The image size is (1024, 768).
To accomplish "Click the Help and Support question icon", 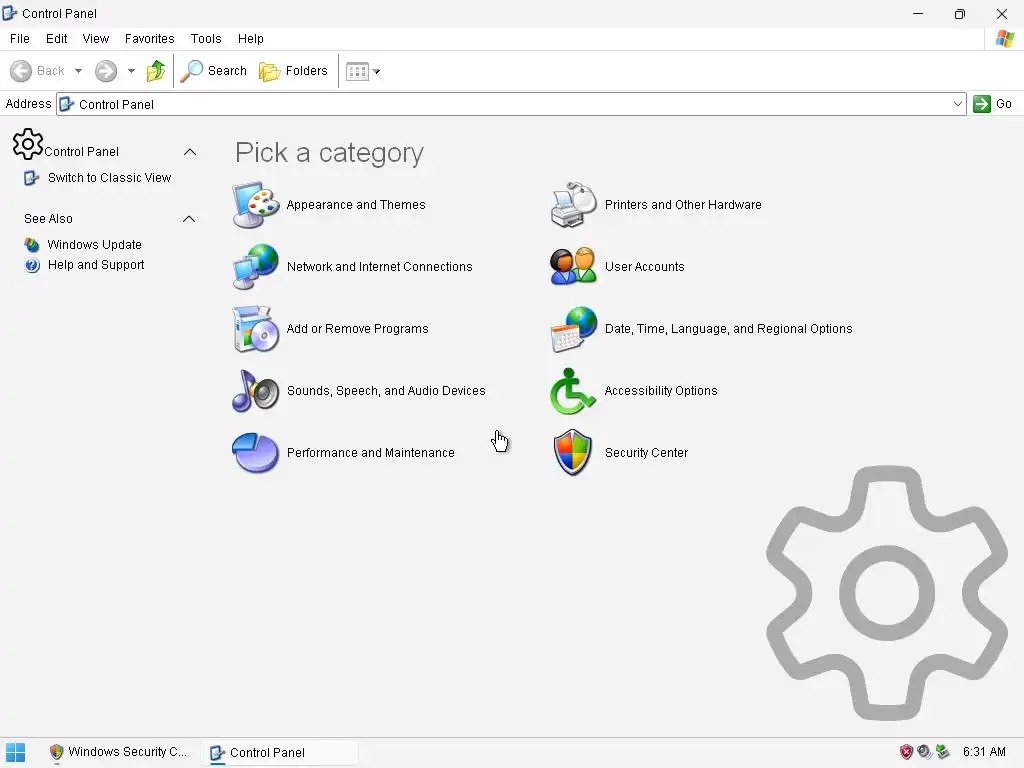I will pyautogui.click(x=32, y=265).
